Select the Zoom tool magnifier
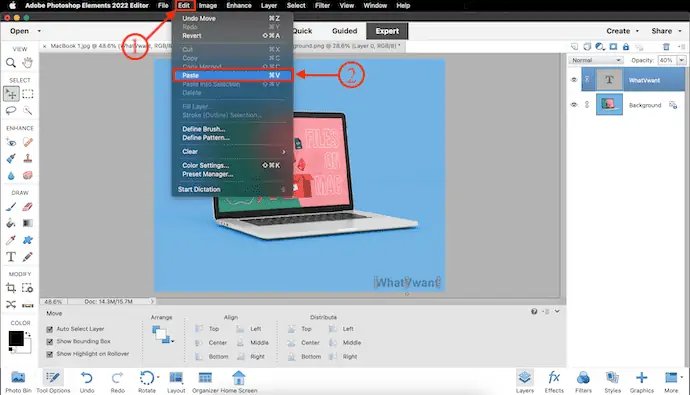Image resolution: width=690 pixels, height=395 pixels. click(x=11, y=63)
